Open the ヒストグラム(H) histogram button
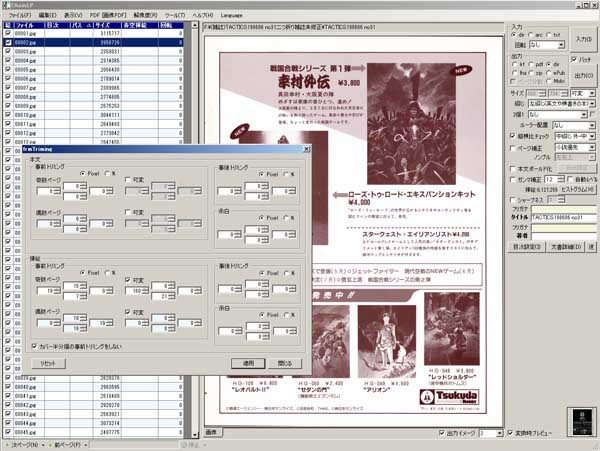The image size is (600, 451). (577, 189)
